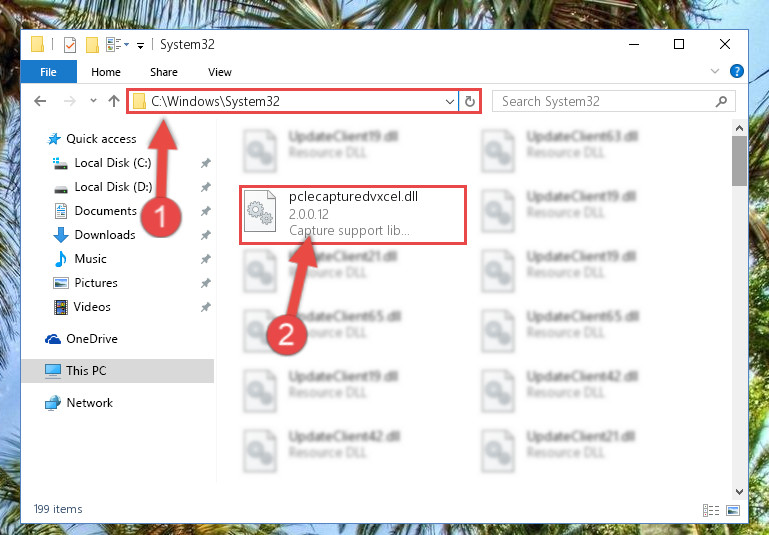This screenshot has height=535, width=769.
Task: Click the Network icon in sidebar
Action: [x=53, y=403]
